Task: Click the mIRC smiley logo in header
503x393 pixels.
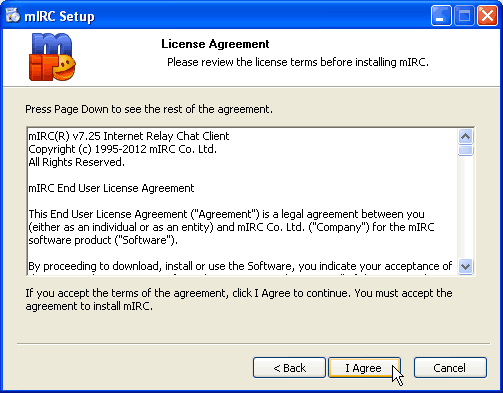Action: 52,57
